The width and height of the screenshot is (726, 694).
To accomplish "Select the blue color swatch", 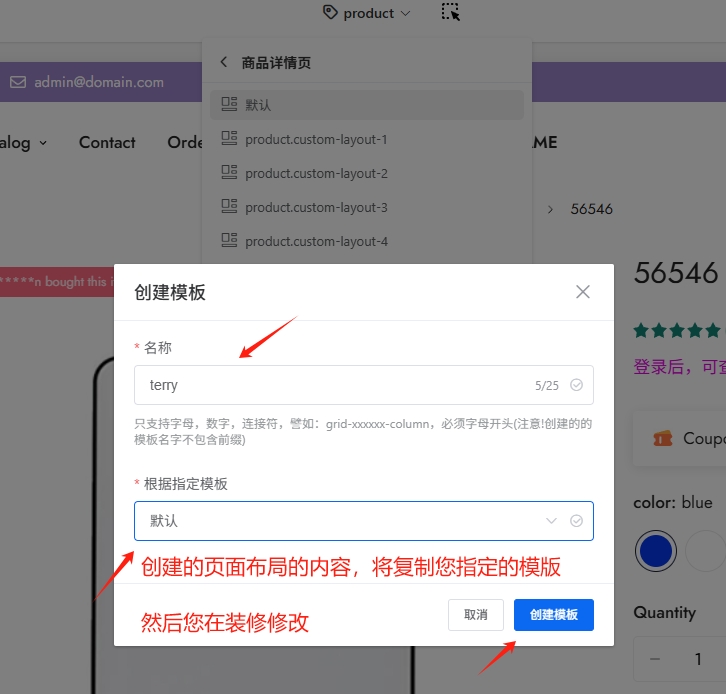I will (x=656, y=551).
